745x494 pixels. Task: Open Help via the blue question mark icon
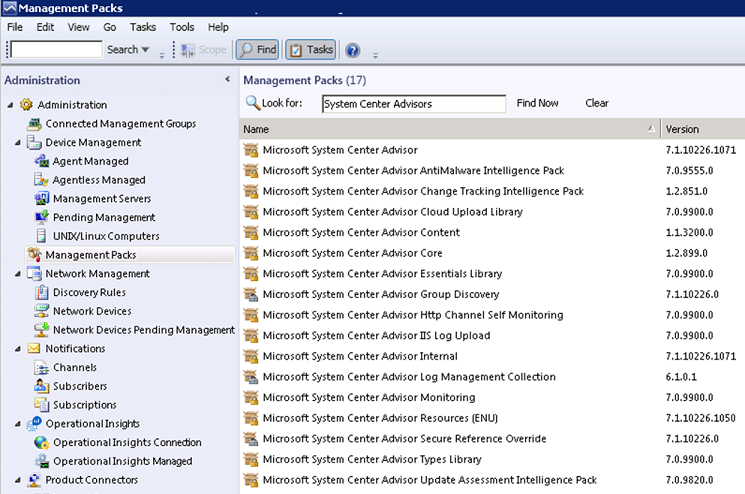click(353, 50)
